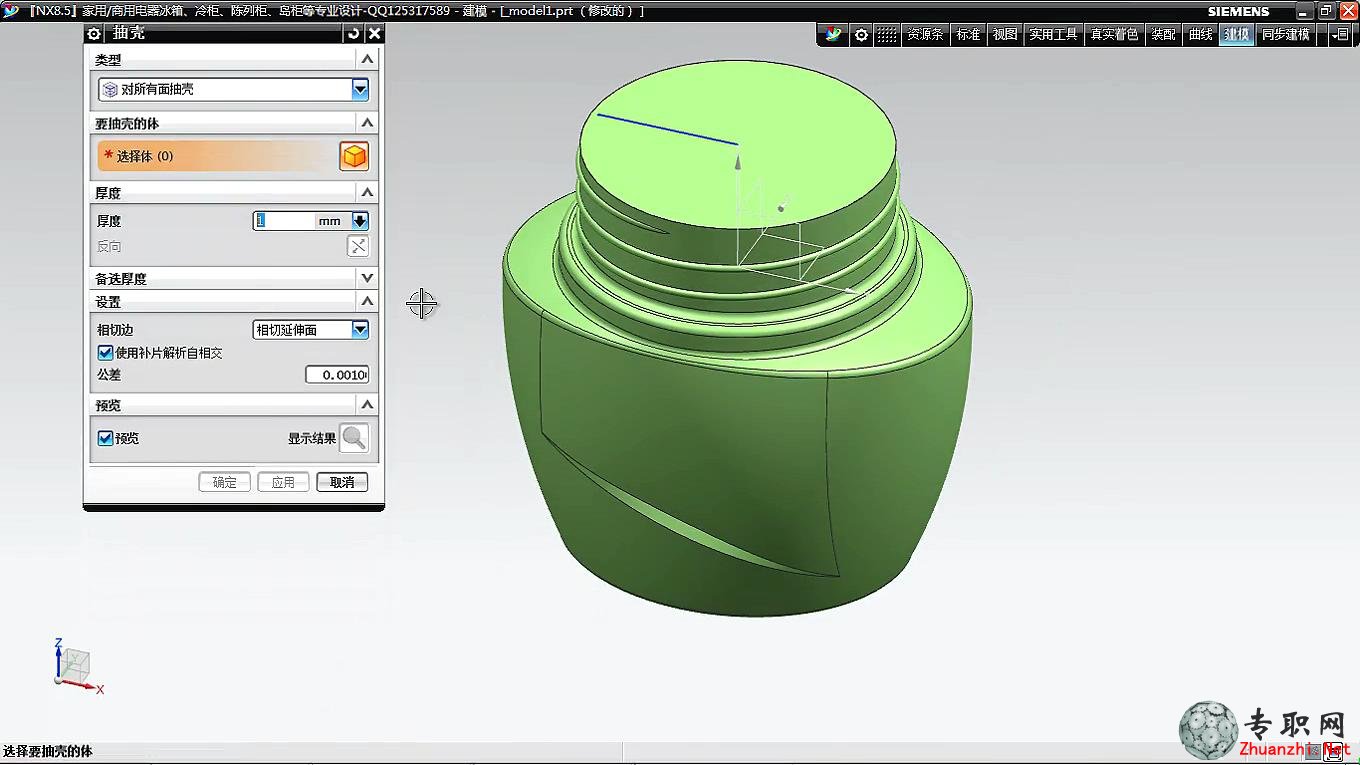This screenshot has width=1360, height=765.
Task: Collapse the 类型 section
Action: click(367, 60)
